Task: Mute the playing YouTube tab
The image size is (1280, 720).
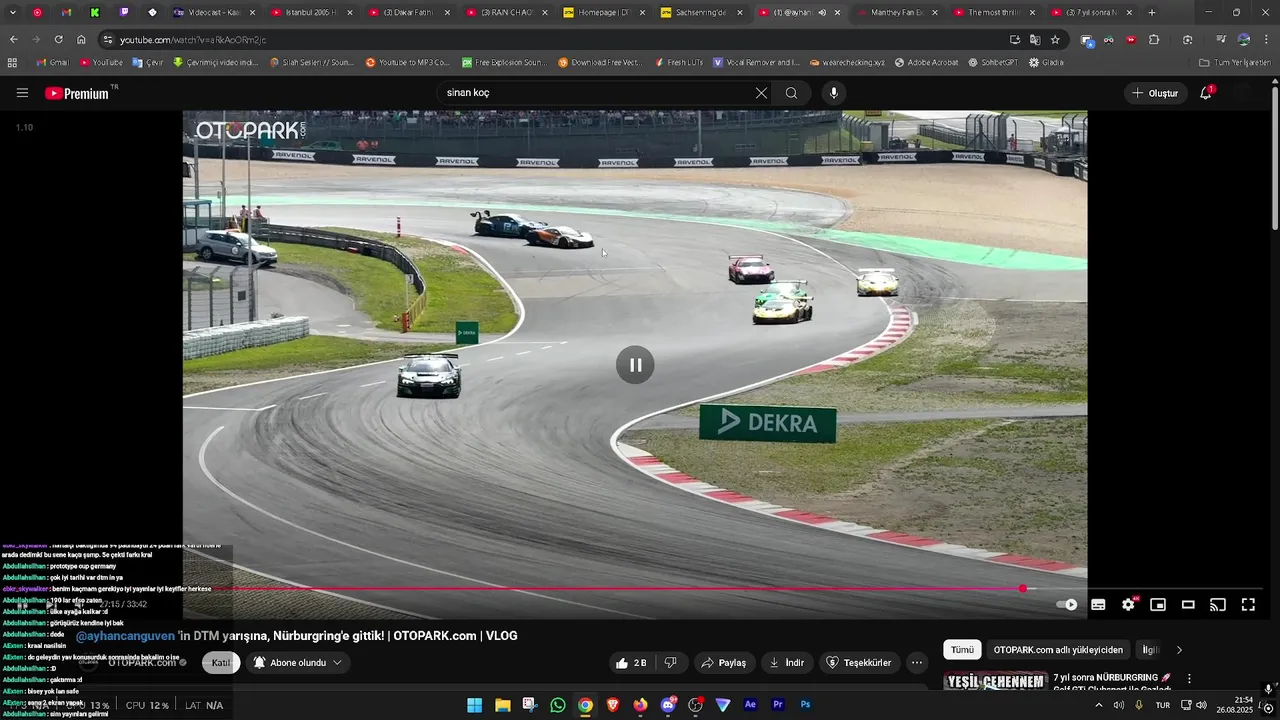Action: click(821, 12)
